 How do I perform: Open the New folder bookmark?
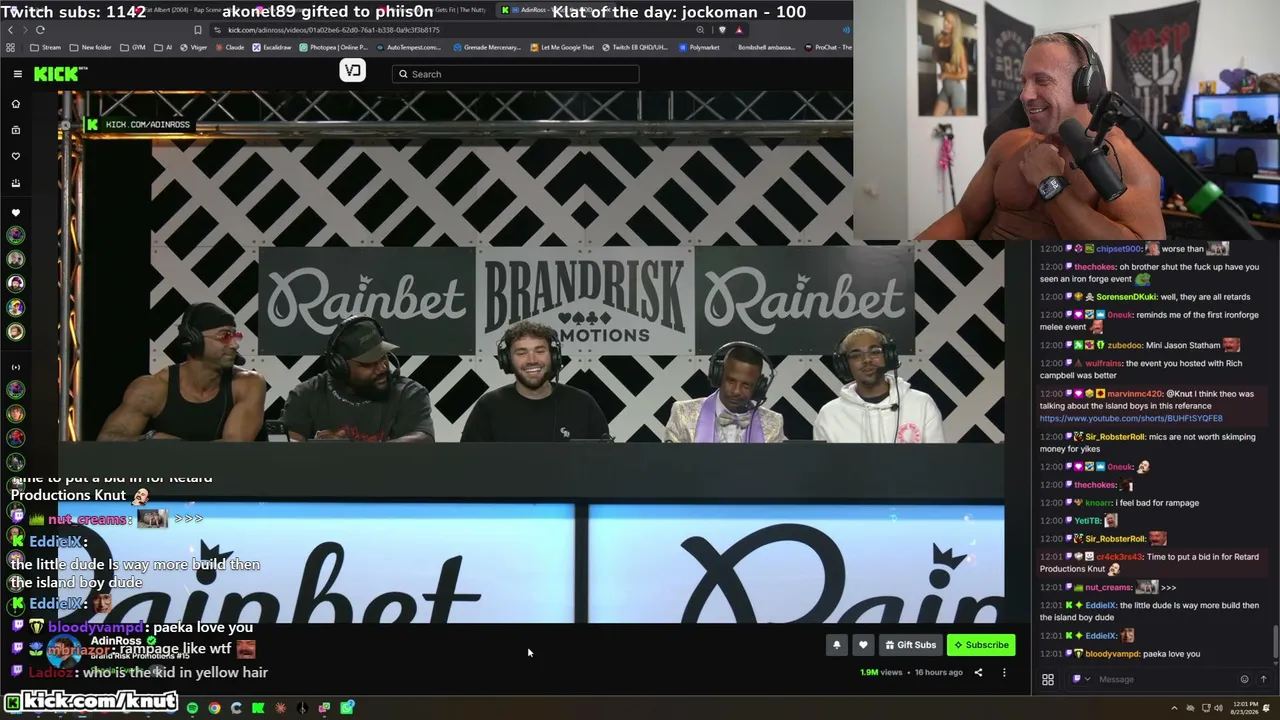coord(91,47)
